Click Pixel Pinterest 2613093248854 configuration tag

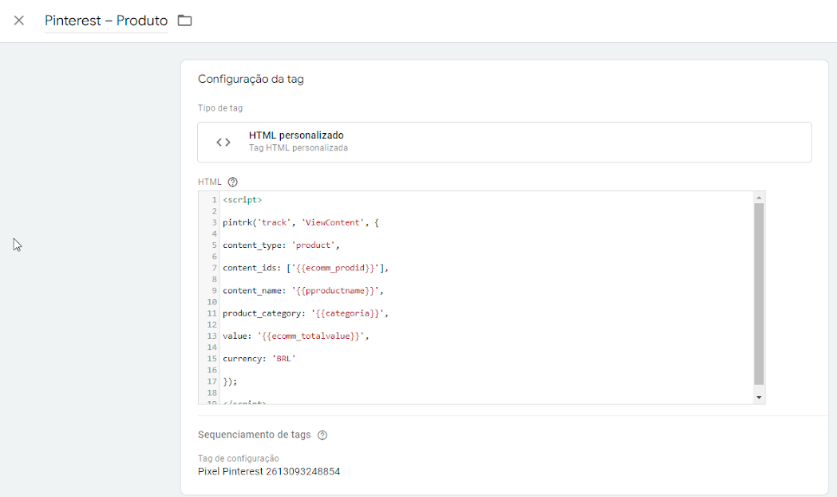pyautogui.click(x=269, y=471)
